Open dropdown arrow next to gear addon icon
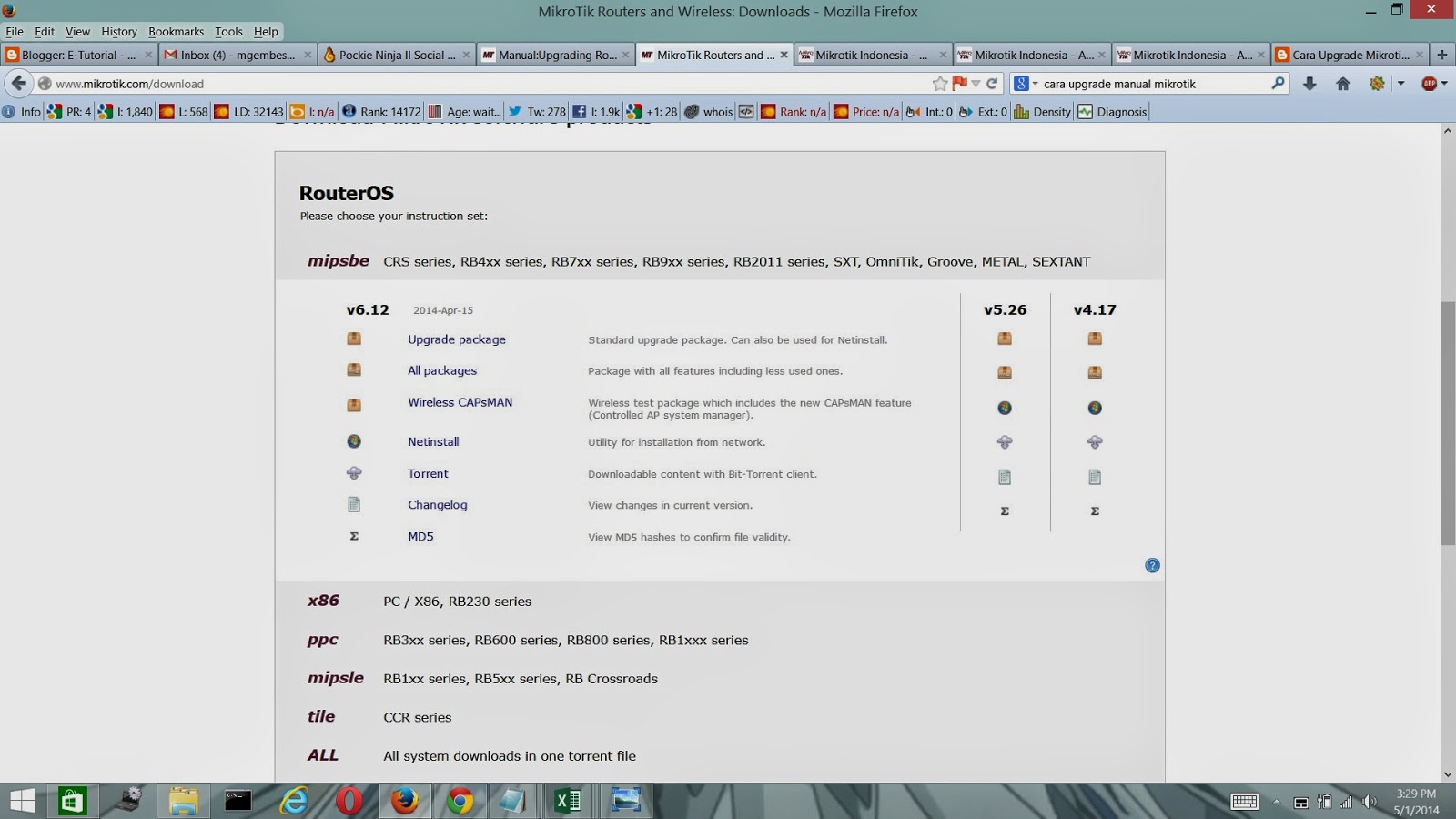Screen dimensions: 1456x819 pos(1400,83)
